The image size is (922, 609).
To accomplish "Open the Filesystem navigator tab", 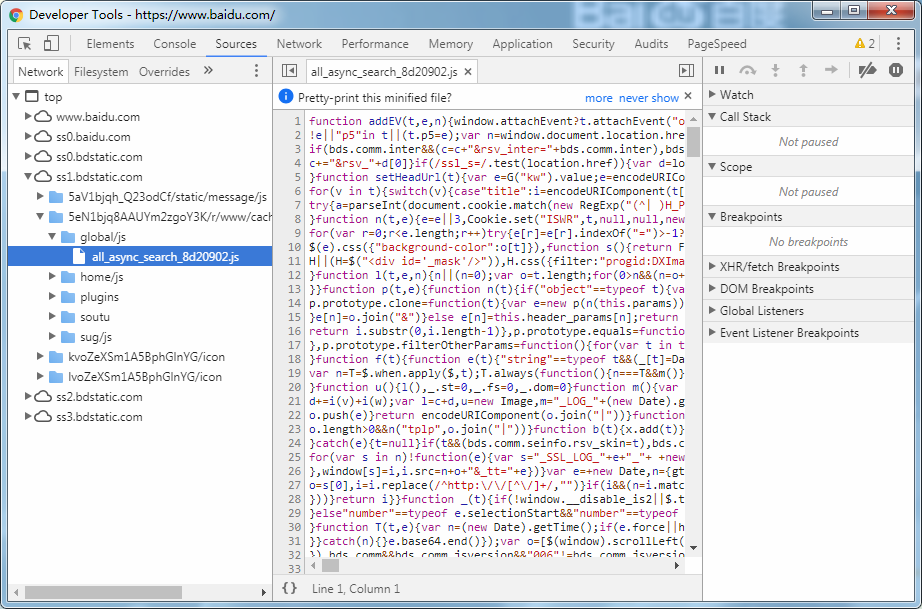I will 101,72.
